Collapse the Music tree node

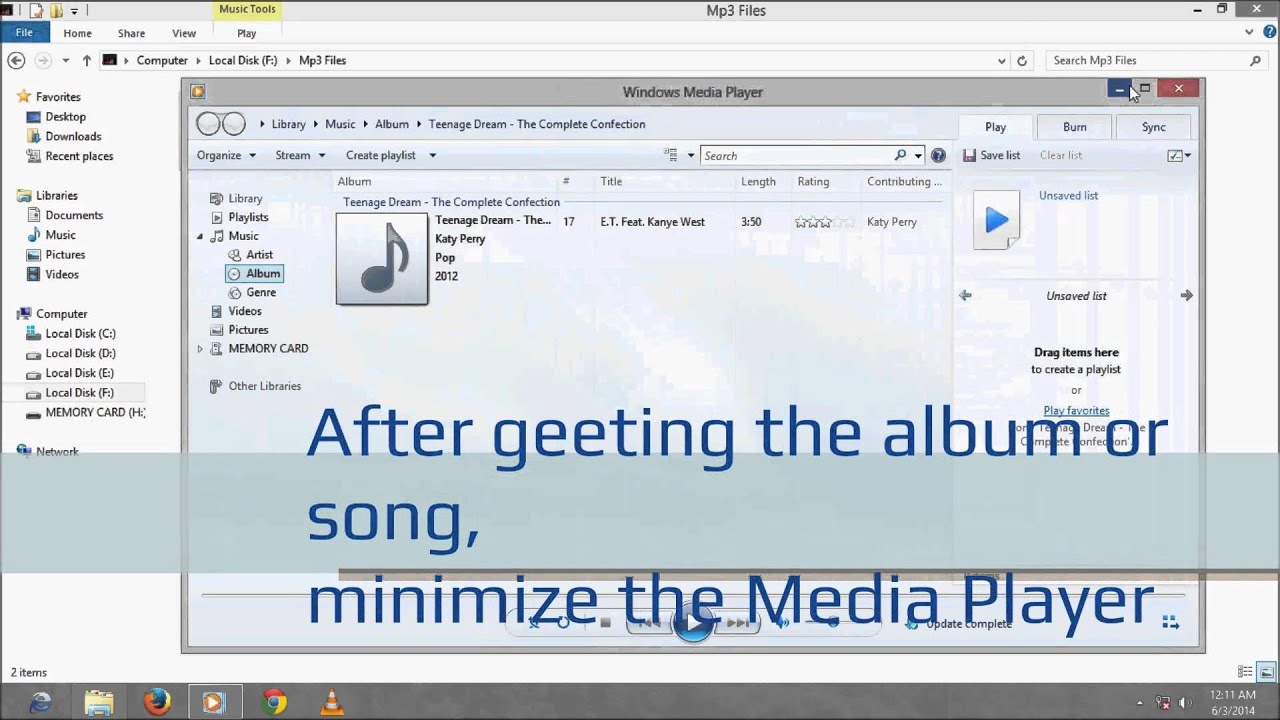click(200, 236)
